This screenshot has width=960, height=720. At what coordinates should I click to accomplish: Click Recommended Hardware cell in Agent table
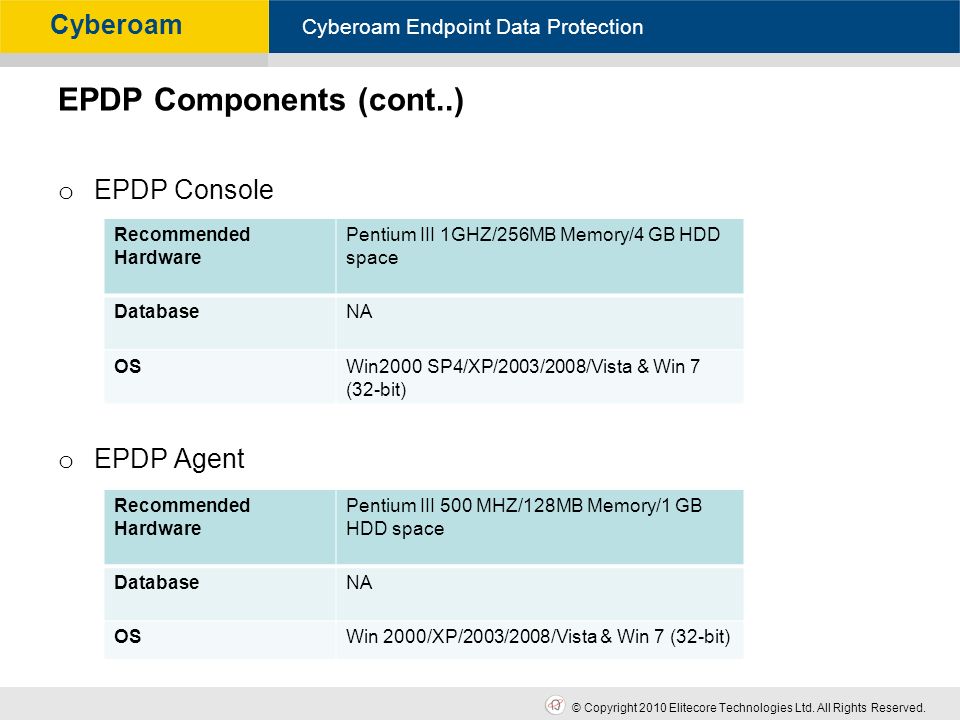(x=220, y=527)
